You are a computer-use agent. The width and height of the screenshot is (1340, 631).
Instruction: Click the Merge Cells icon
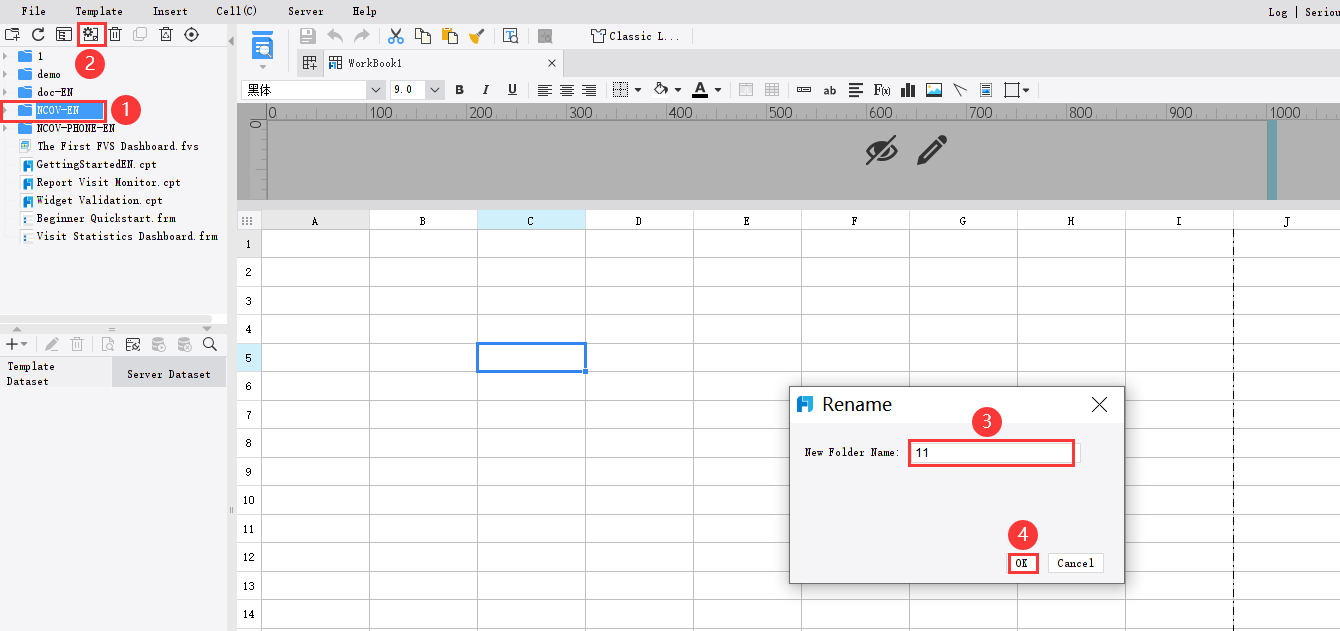(x=746, y=90)
